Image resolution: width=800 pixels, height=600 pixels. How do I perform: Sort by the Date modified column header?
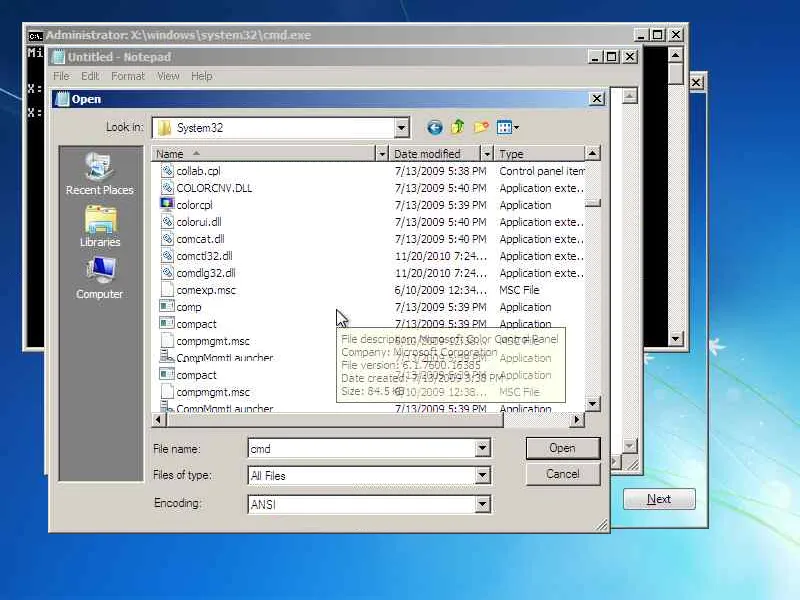coord(435,154)
